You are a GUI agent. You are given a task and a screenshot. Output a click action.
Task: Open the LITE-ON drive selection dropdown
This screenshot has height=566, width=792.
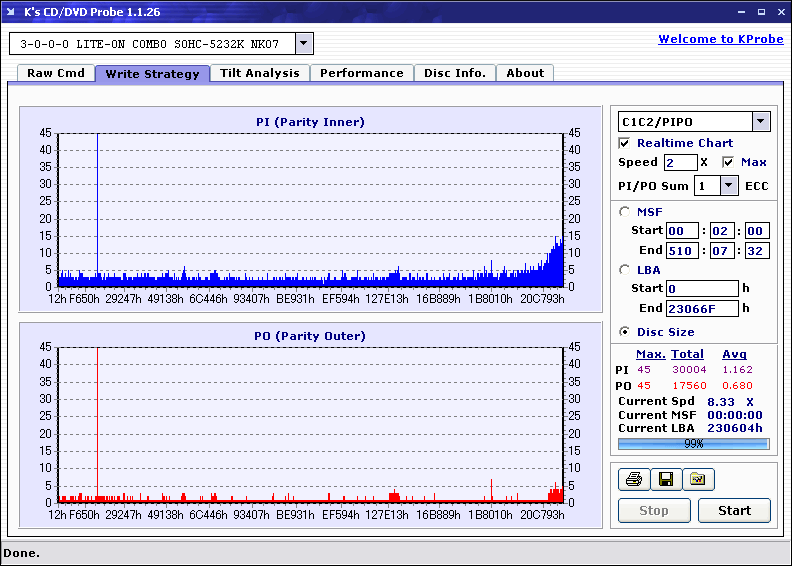[x=304, y=44]
